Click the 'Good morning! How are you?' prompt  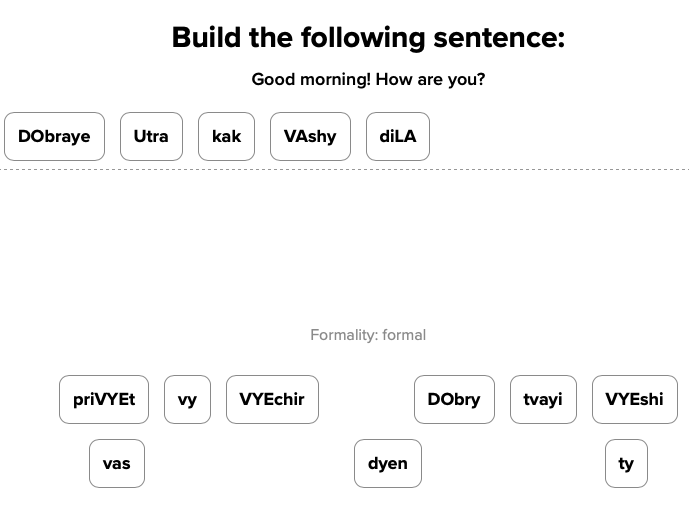(368, 79)
